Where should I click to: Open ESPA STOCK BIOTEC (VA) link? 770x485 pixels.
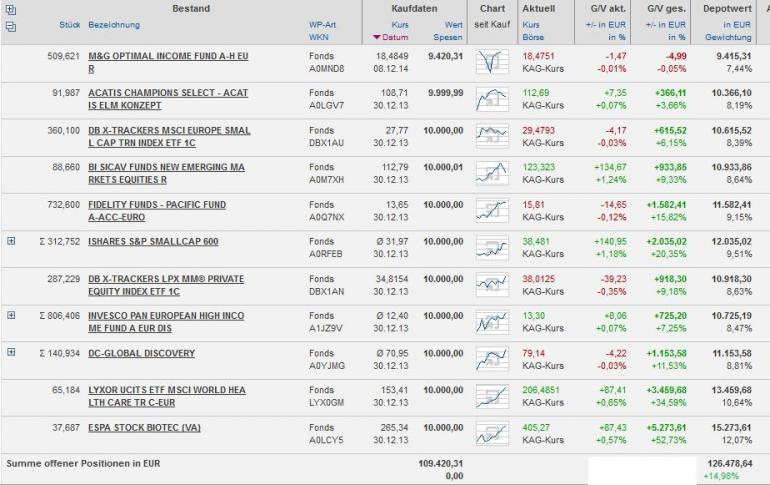pyautogui.click(x=144, y=428)
